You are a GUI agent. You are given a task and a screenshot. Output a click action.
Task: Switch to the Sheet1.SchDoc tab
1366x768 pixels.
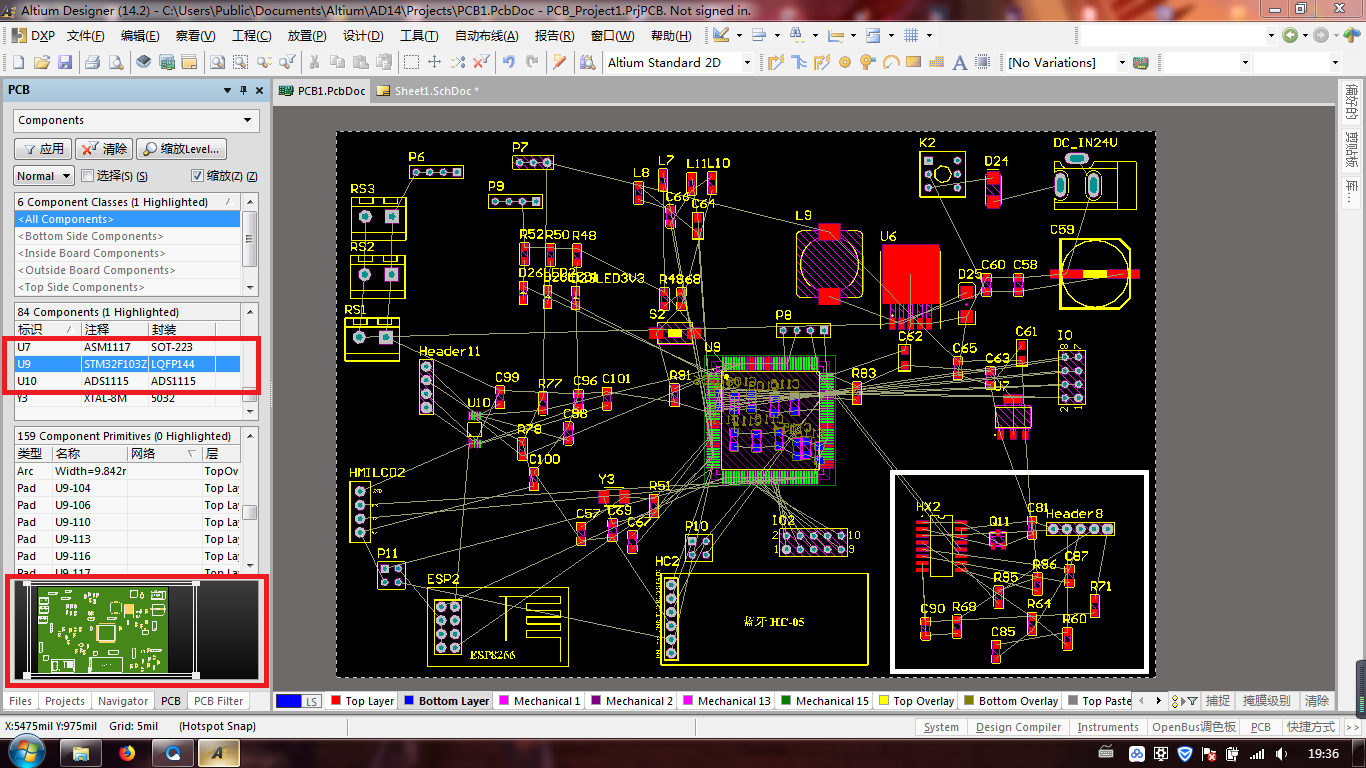[429, 91]
